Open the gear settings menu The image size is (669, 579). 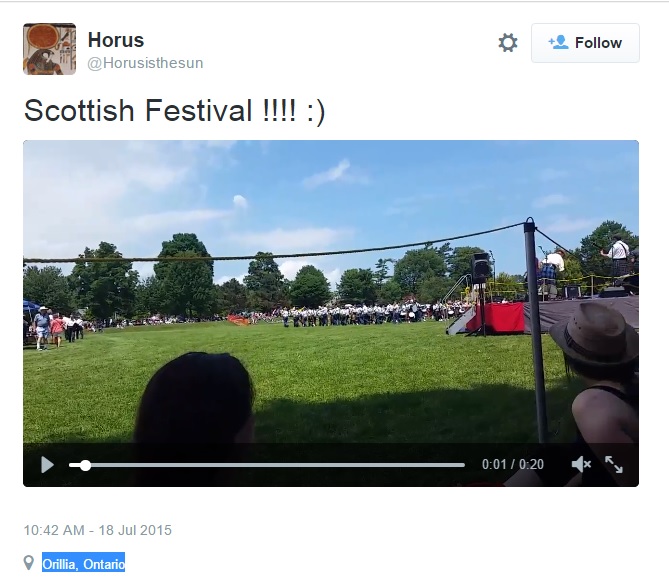(x=508, y=43)
